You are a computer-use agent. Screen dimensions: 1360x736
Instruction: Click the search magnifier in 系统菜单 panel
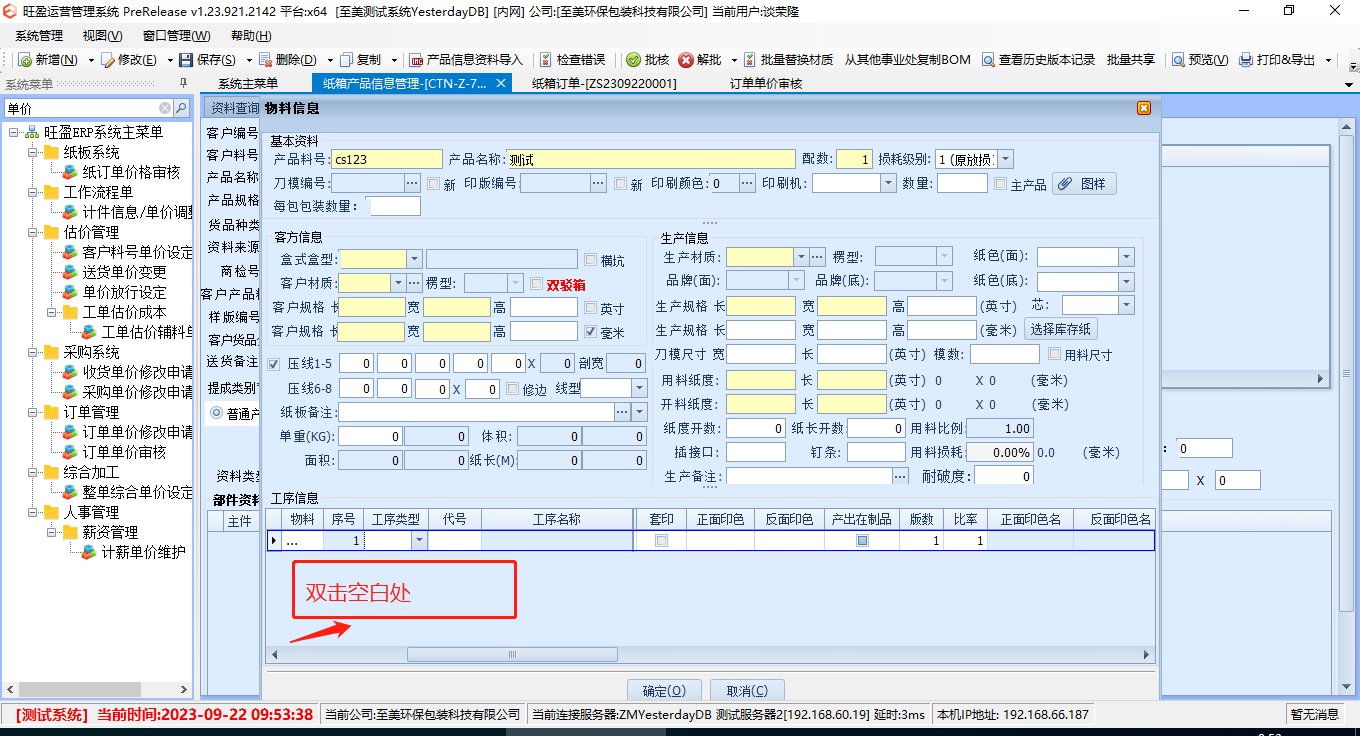[181, 108]
